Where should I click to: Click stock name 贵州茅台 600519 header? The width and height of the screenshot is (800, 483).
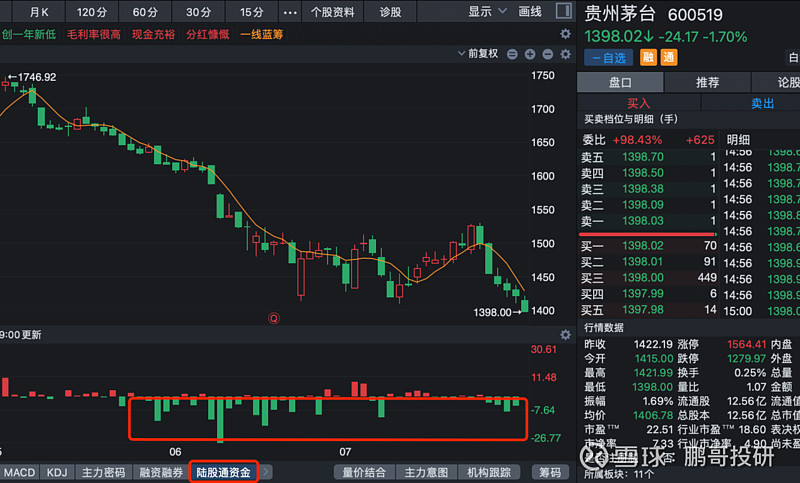point(653,14)
